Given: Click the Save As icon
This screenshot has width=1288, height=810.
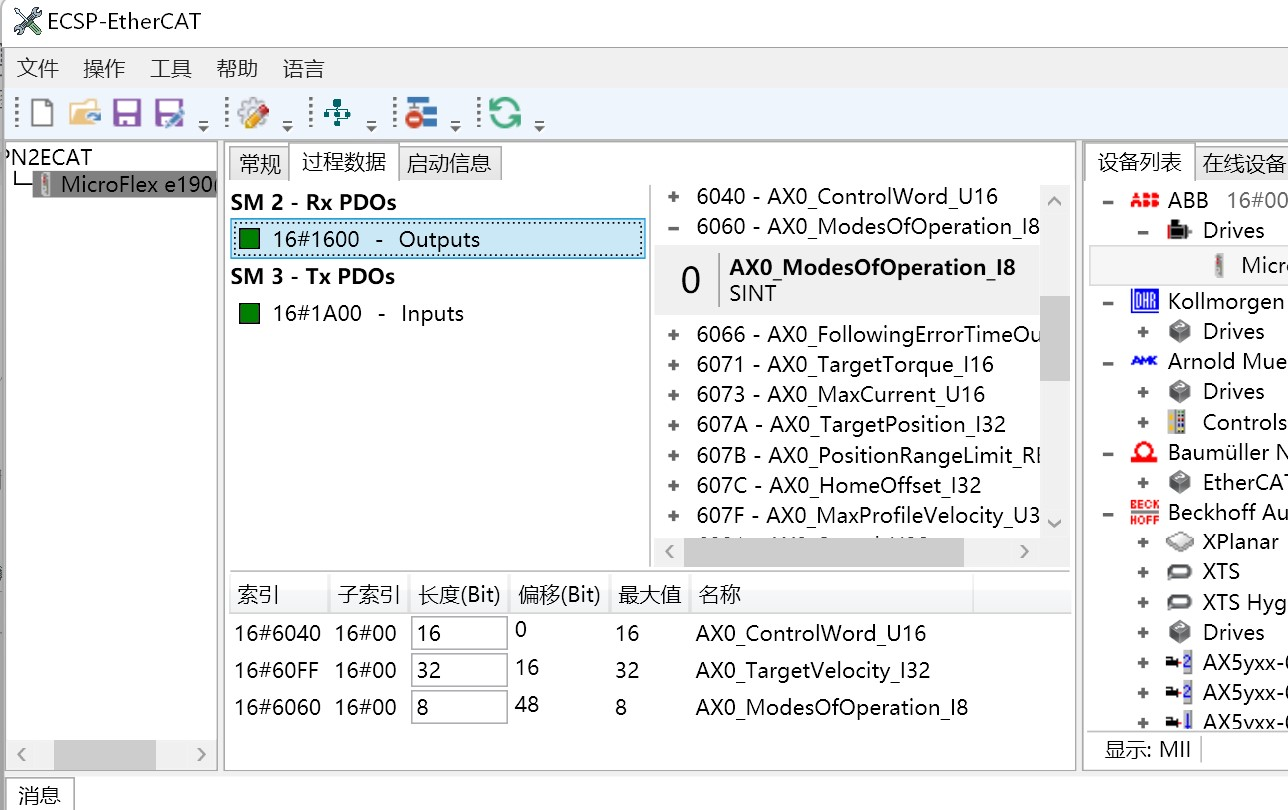Looking at the screenshot, I should tap(170, 112).
